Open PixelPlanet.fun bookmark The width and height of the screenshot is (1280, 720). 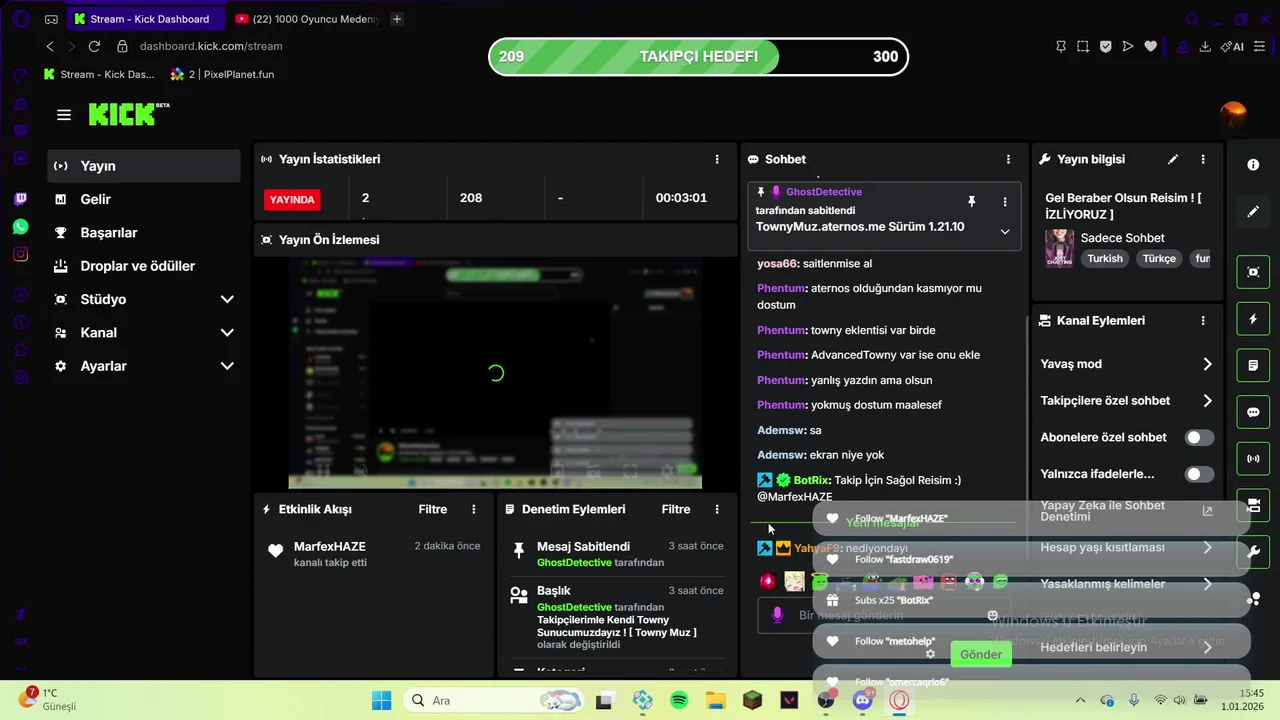click(x=222, y=74)
